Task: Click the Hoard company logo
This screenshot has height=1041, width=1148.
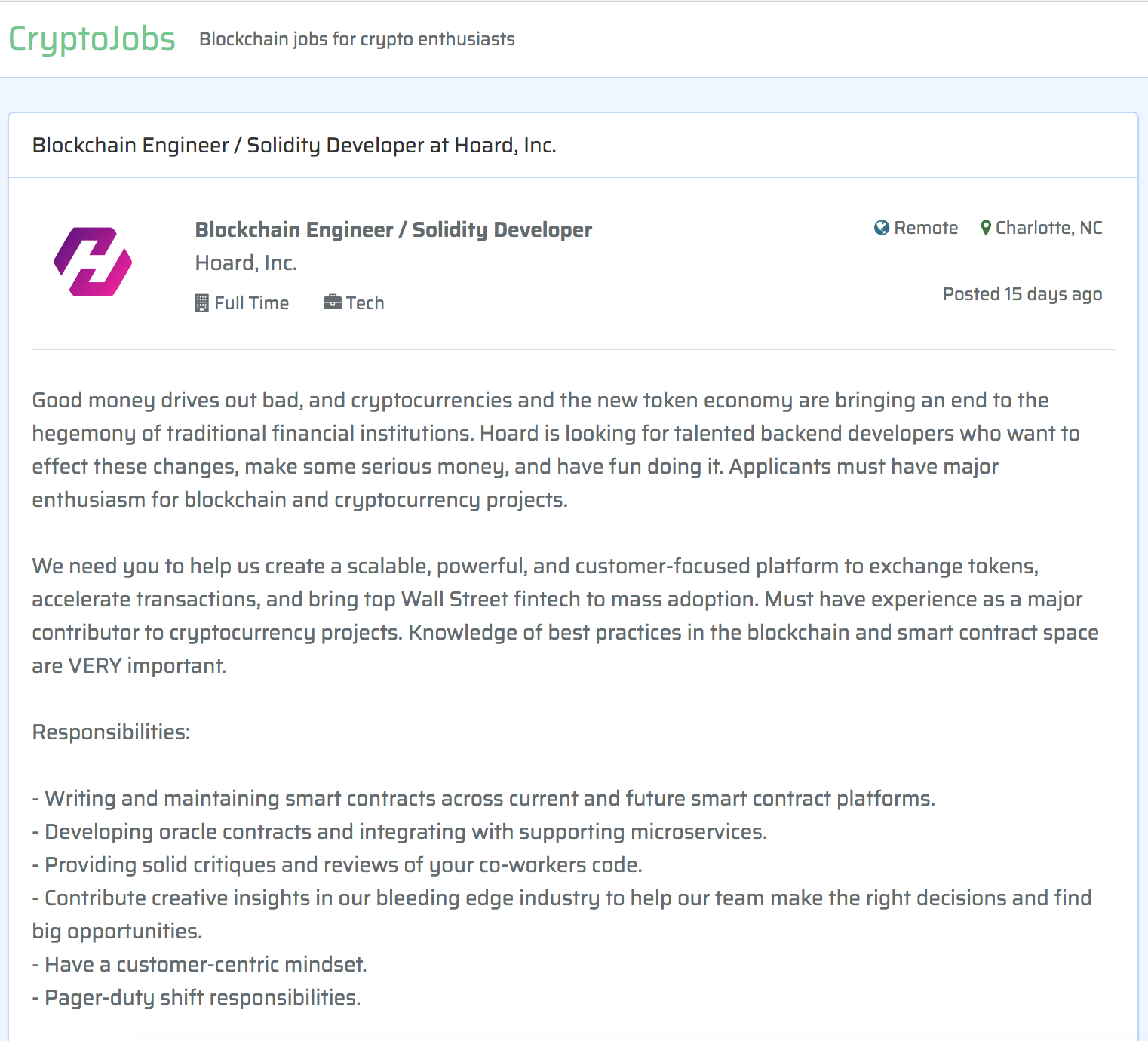Action: (93, 262)
